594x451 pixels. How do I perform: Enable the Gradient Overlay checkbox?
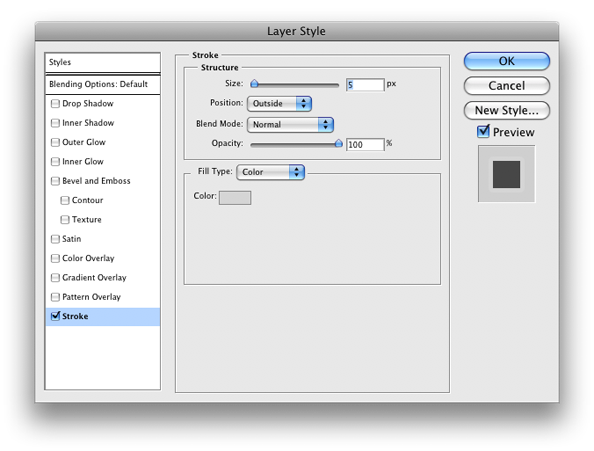[x=55, y=277]
